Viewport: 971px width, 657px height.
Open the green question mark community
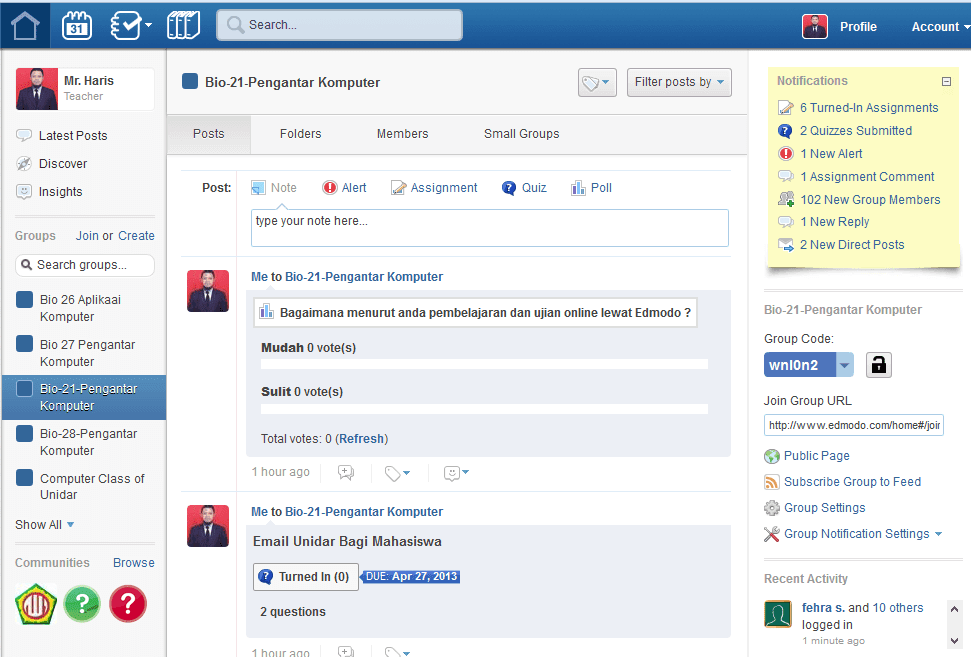pos(82,604)
